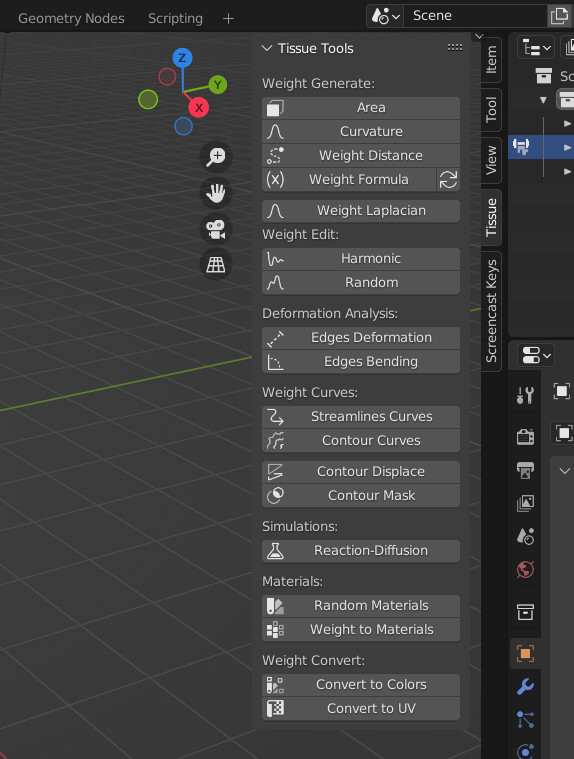Click the negative Y axis circle on the gizmo
Screen dimensions: 574x759
[x=148, y=99]
